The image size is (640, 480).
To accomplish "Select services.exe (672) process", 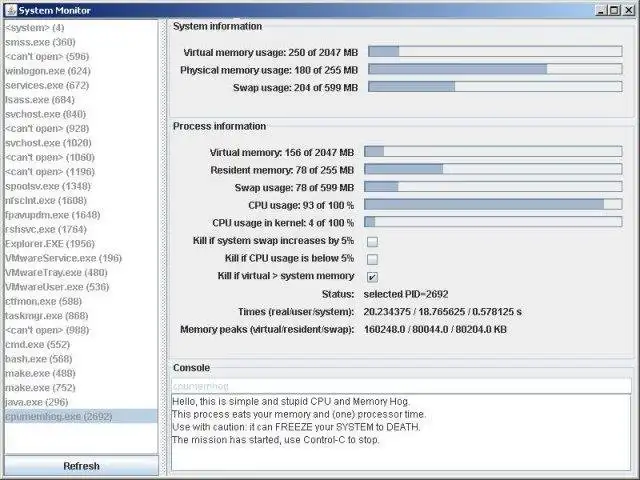I will (x=81, y=85).
